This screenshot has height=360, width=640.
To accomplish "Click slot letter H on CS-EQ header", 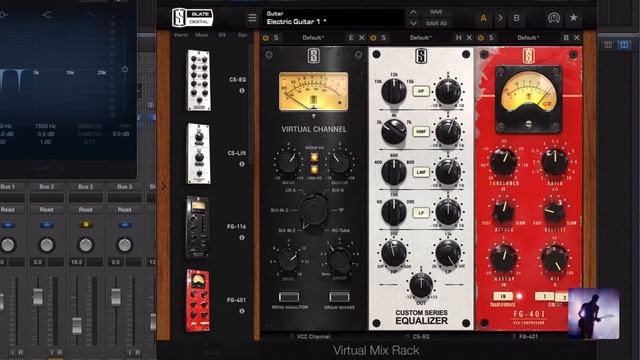I will 458,38.
